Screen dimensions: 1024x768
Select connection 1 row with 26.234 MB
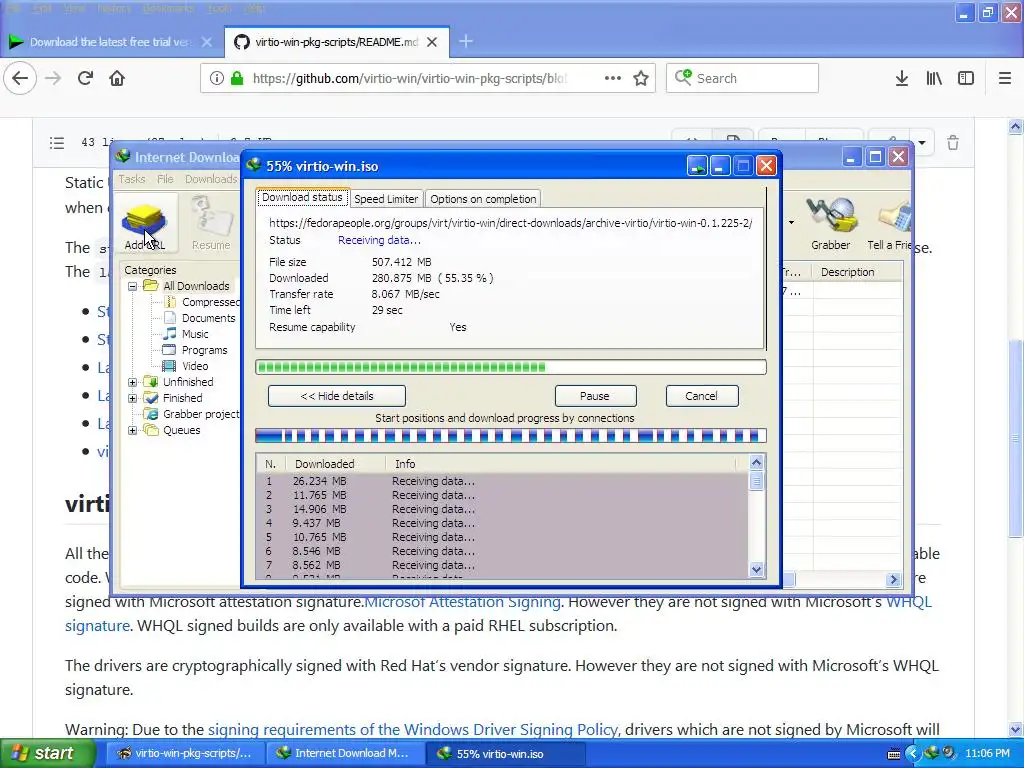point(502,481)
